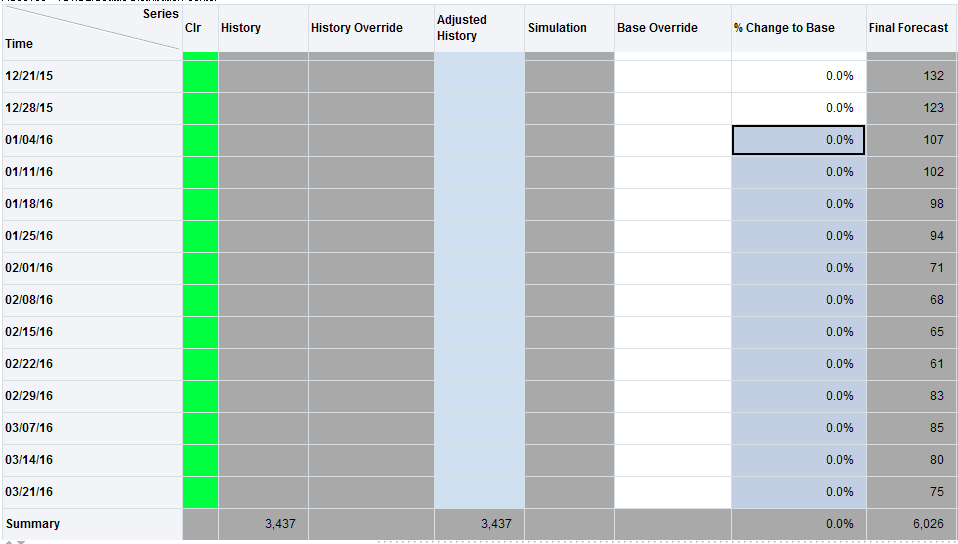
Task: Select the 12/21/15 time row label
Action: [92, 76]
